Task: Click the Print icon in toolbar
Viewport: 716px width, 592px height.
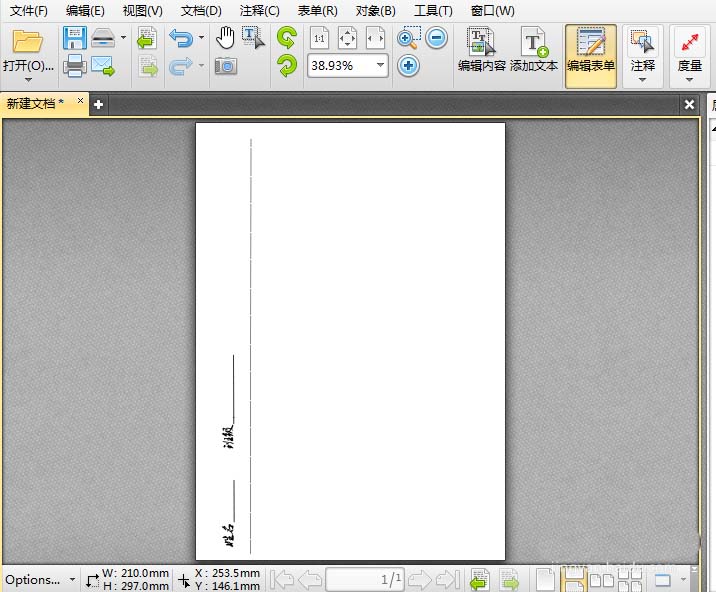Action: [x=74, y=66]
